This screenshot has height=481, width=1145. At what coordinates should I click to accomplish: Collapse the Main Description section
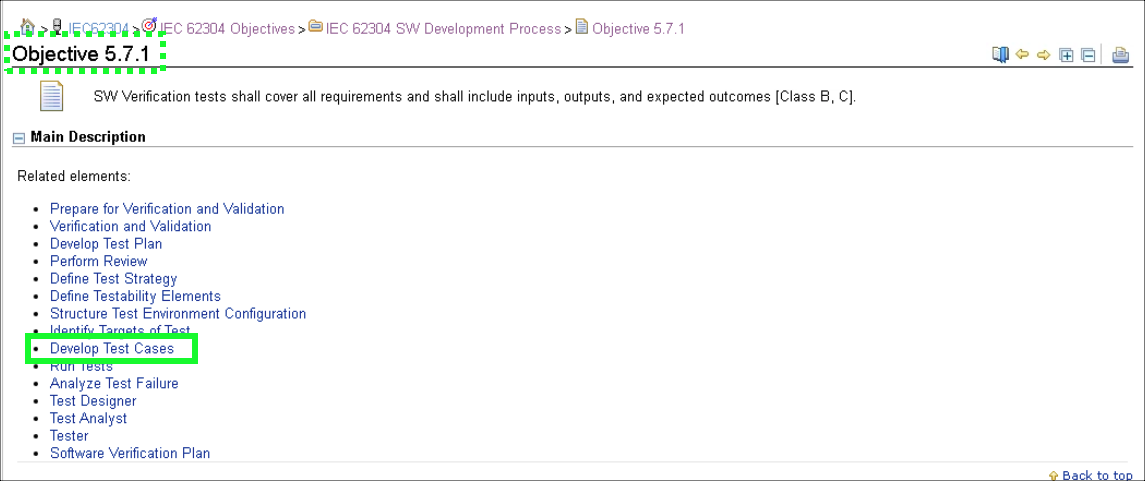point(19,138)
